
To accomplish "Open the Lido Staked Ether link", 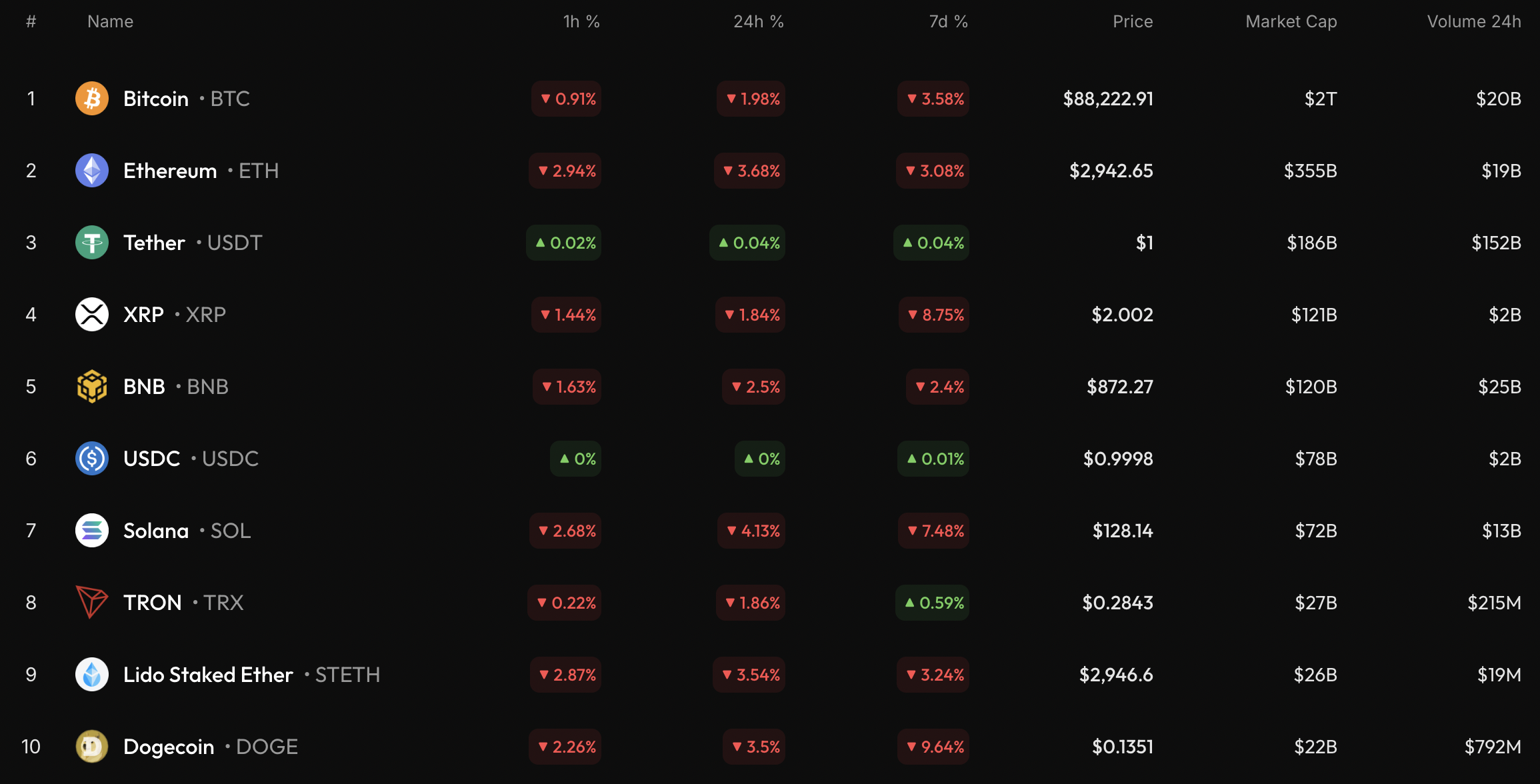I will coord(208,675).
